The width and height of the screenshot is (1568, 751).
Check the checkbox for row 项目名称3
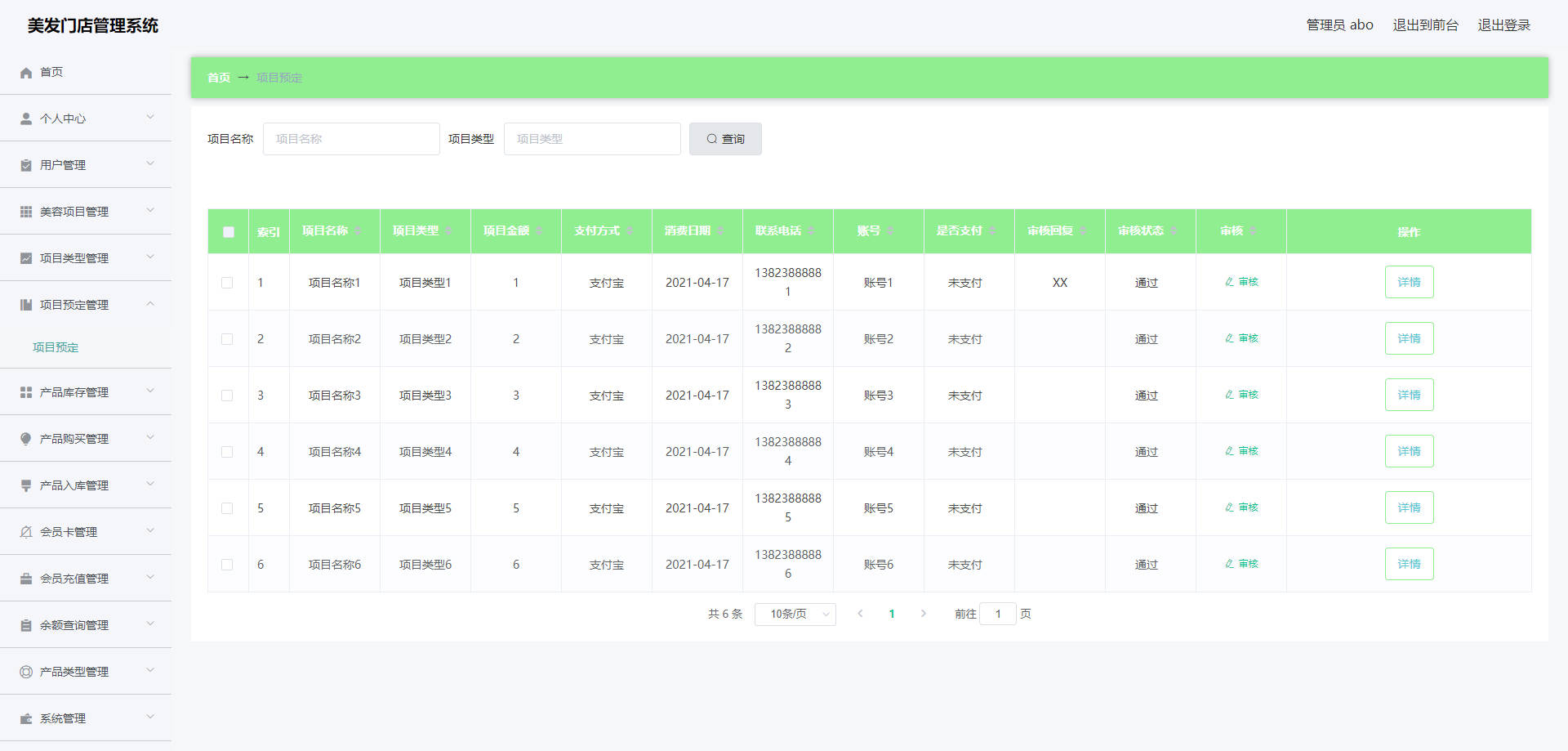pos(227,396)
